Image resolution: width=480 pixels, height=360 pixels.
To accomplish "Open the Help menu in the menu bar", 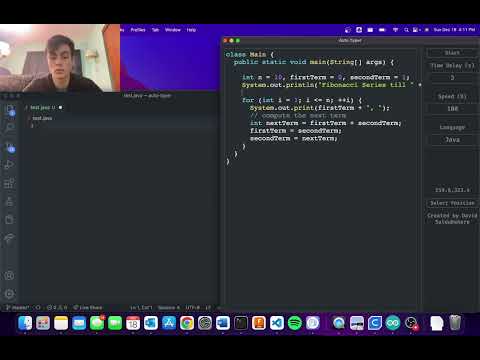I will (191, 30).
